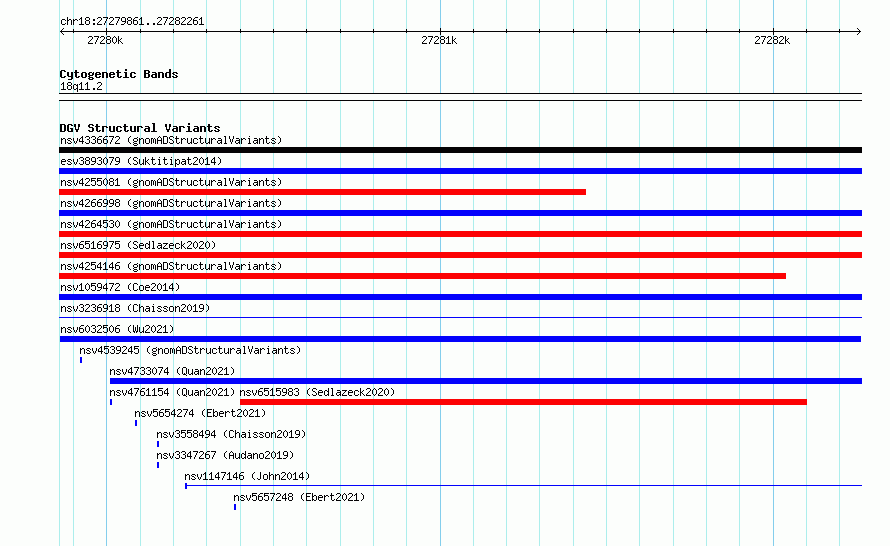Click the small nsv3558494 blue marker

pos(158,444)
